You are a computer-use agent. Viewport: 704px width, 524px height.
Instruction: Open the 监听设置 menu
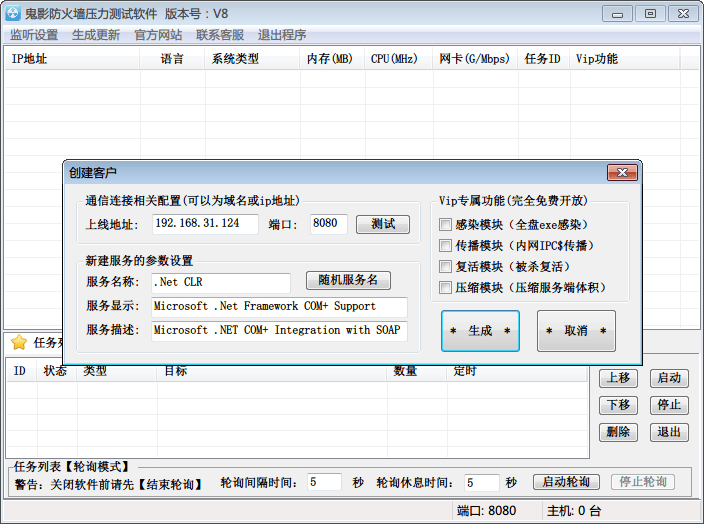34,35
